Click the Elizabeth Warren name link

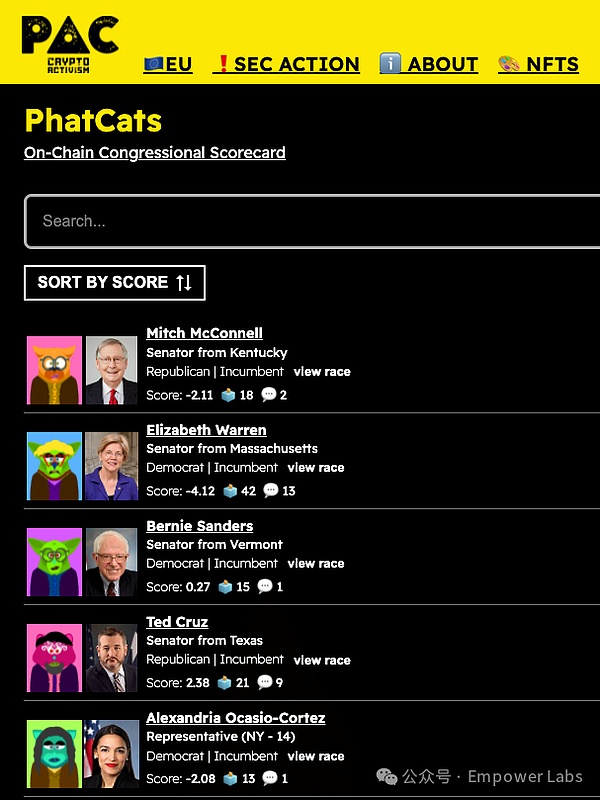206,430
